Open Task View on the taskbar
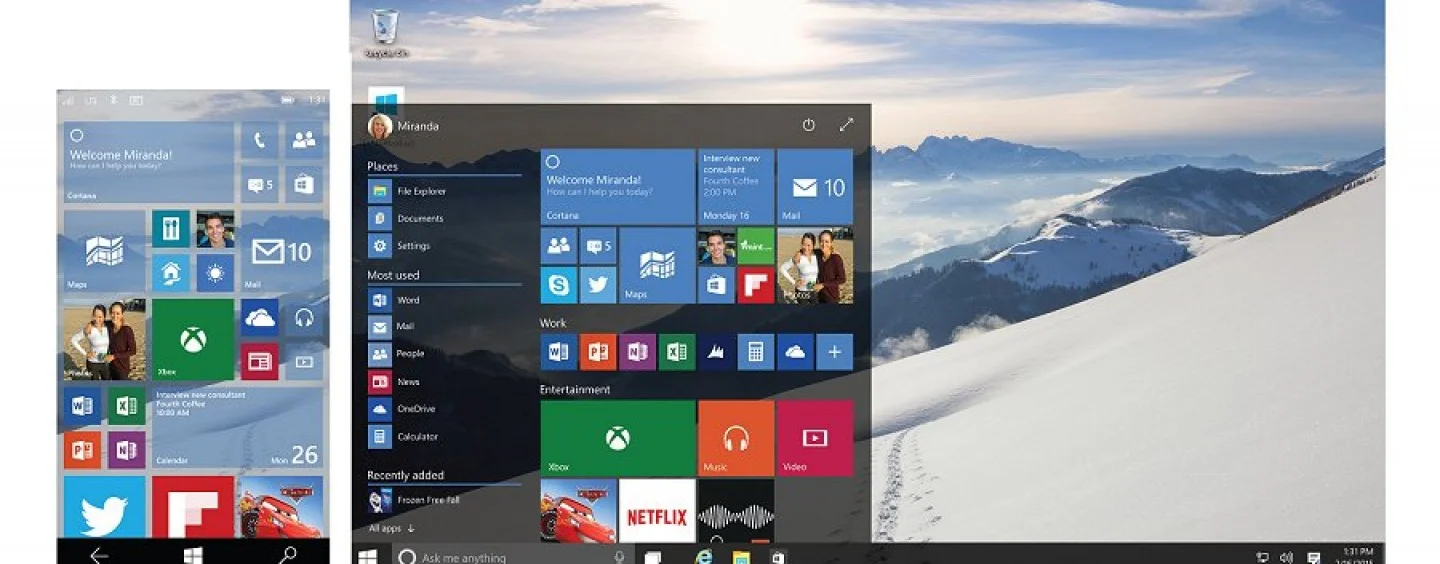The height and width of the screenshot is (564, 1440). coord(652,557)
